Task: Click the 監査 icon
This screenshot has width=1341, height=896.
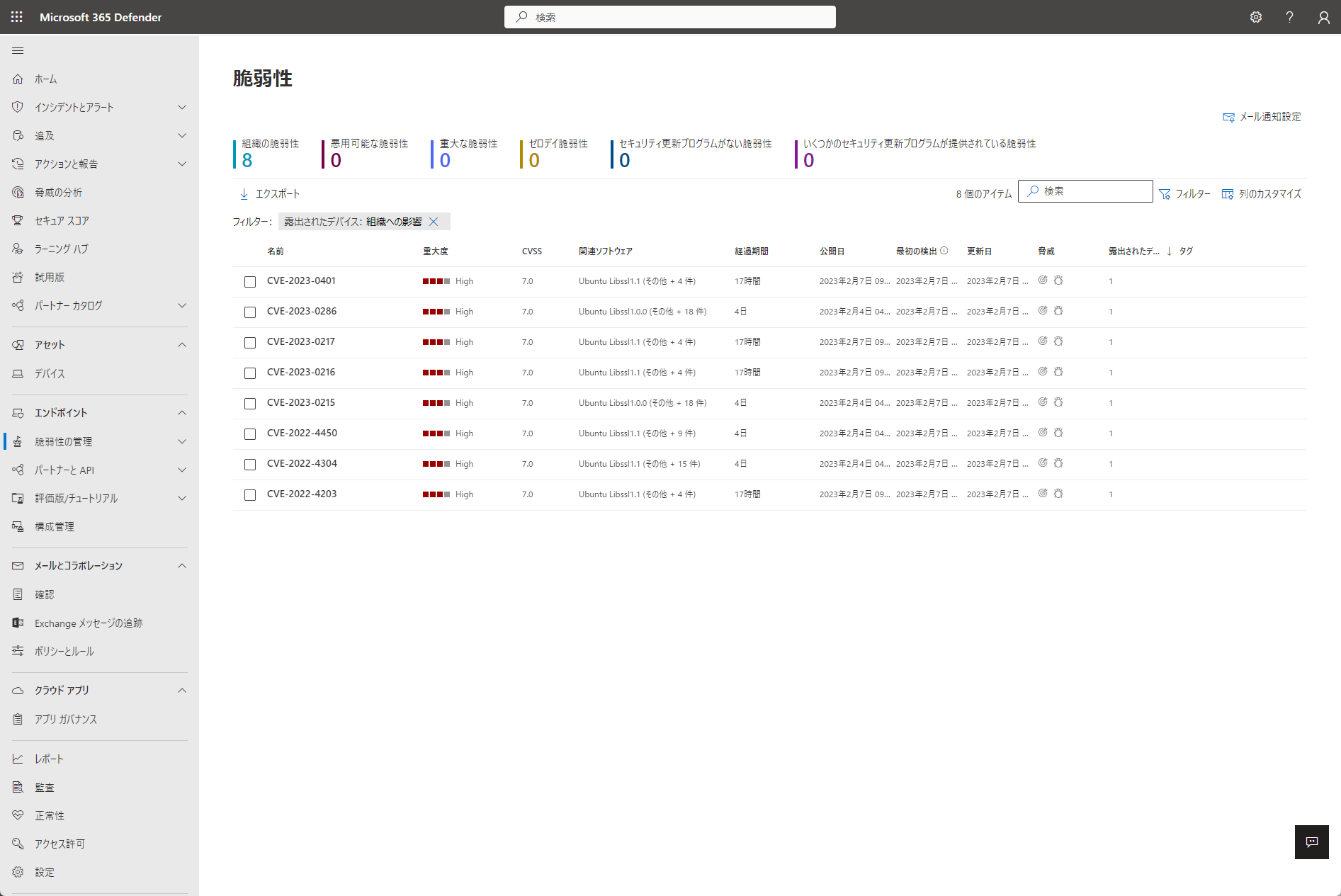Action: 18,787
